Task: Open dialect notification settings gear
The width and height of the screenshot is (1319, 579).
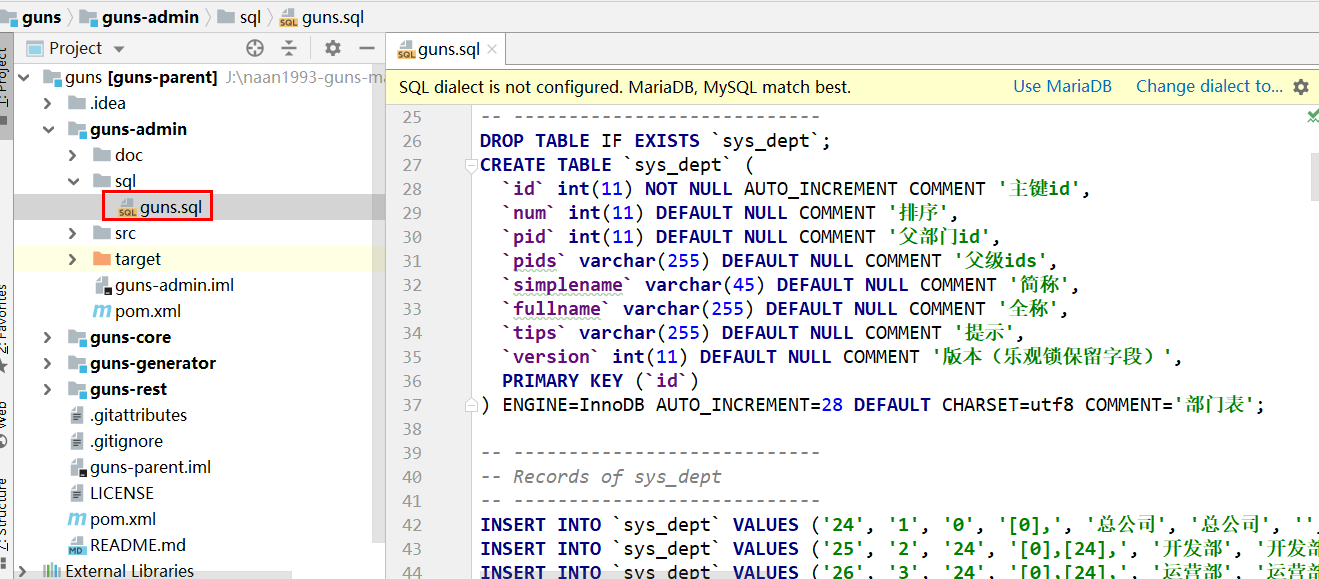Action: coord(1301,87)
